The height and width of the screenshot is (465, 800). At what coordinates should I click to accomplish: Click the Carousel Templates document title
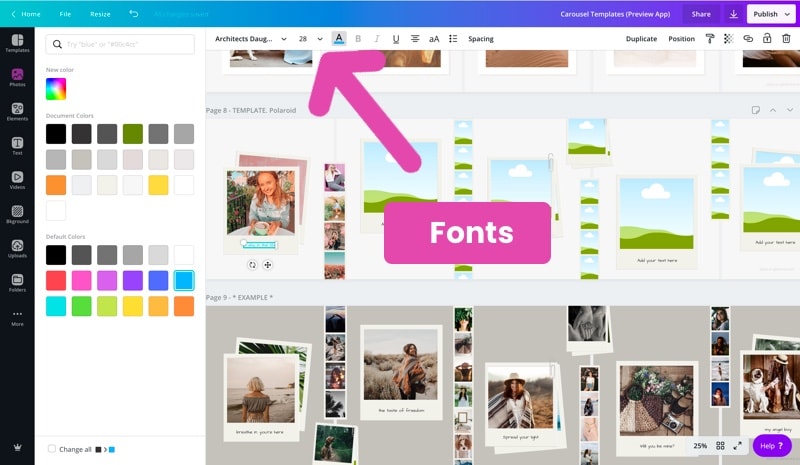(x=615, y=14)
